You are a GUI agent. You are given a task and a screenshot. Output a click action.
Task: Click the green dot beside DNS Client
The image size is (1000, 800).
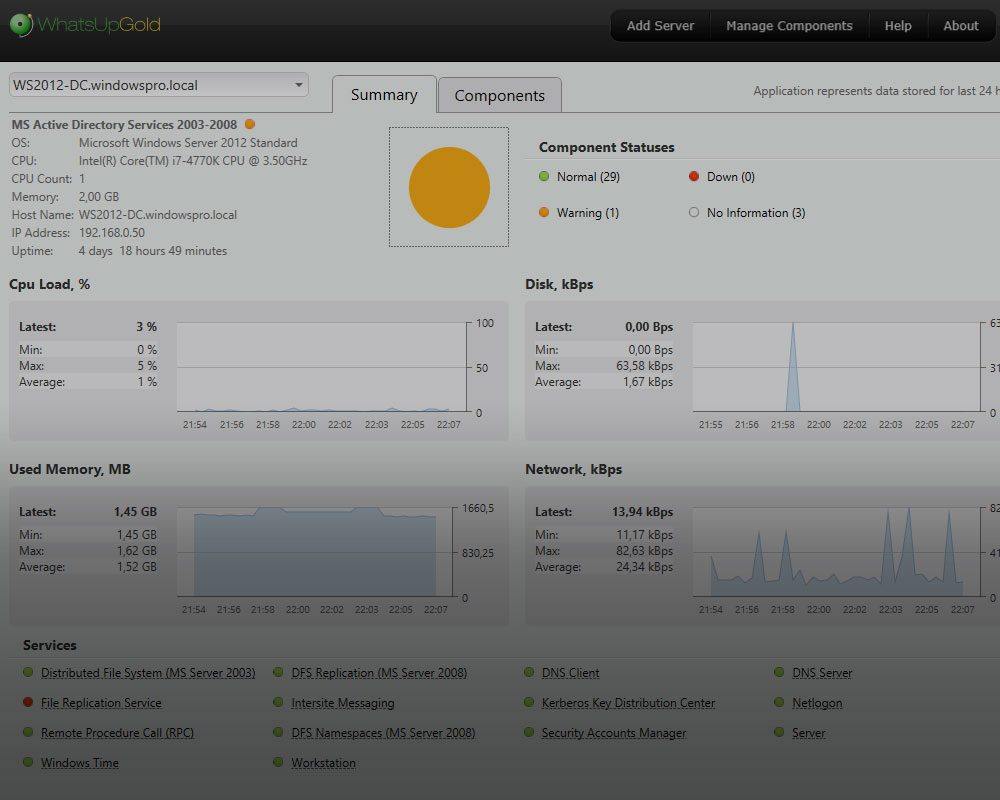point(529,672)
